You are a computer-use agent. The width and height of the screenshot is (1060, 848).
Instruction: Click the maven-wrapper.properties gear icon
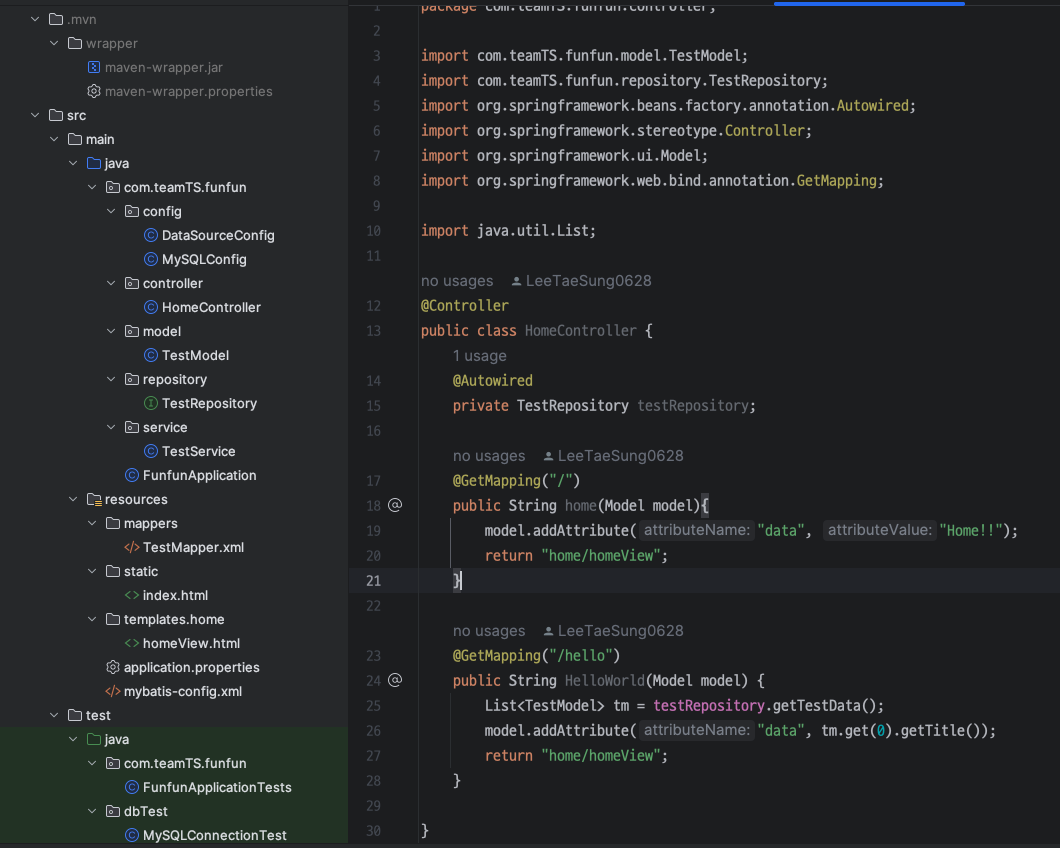click(x=94, y=91)
